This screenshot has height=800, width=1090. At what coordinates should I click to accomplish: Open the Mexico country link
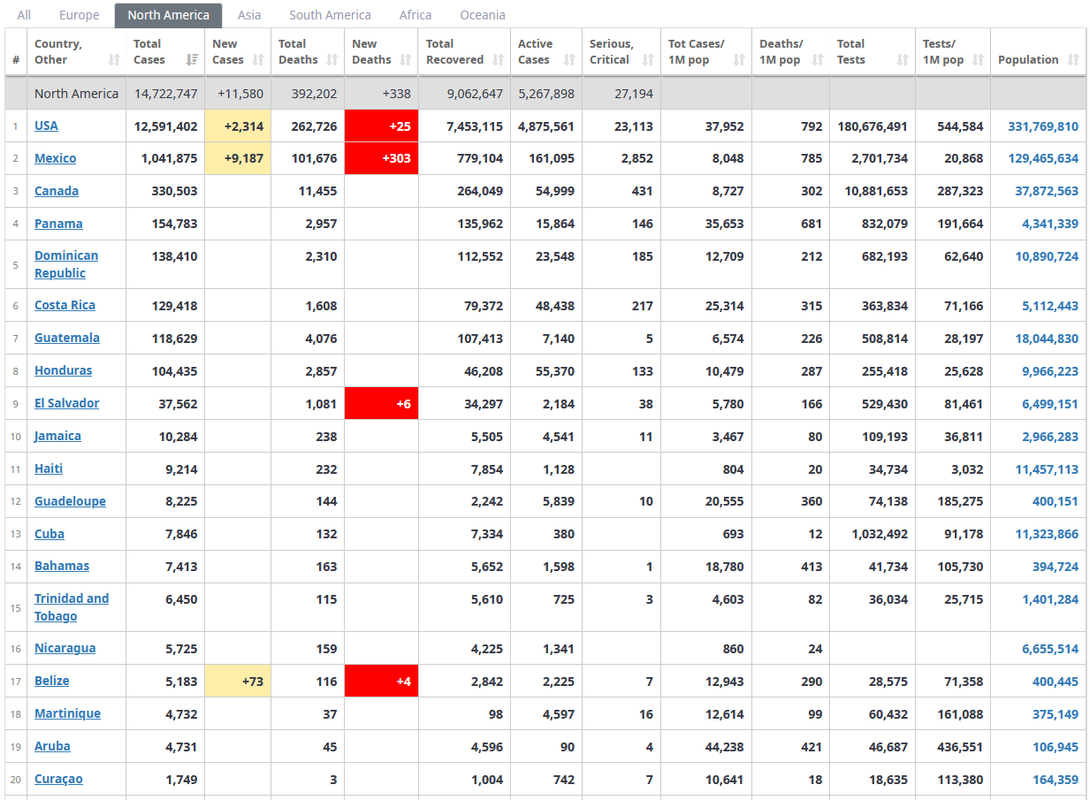(x=56, y=158)
